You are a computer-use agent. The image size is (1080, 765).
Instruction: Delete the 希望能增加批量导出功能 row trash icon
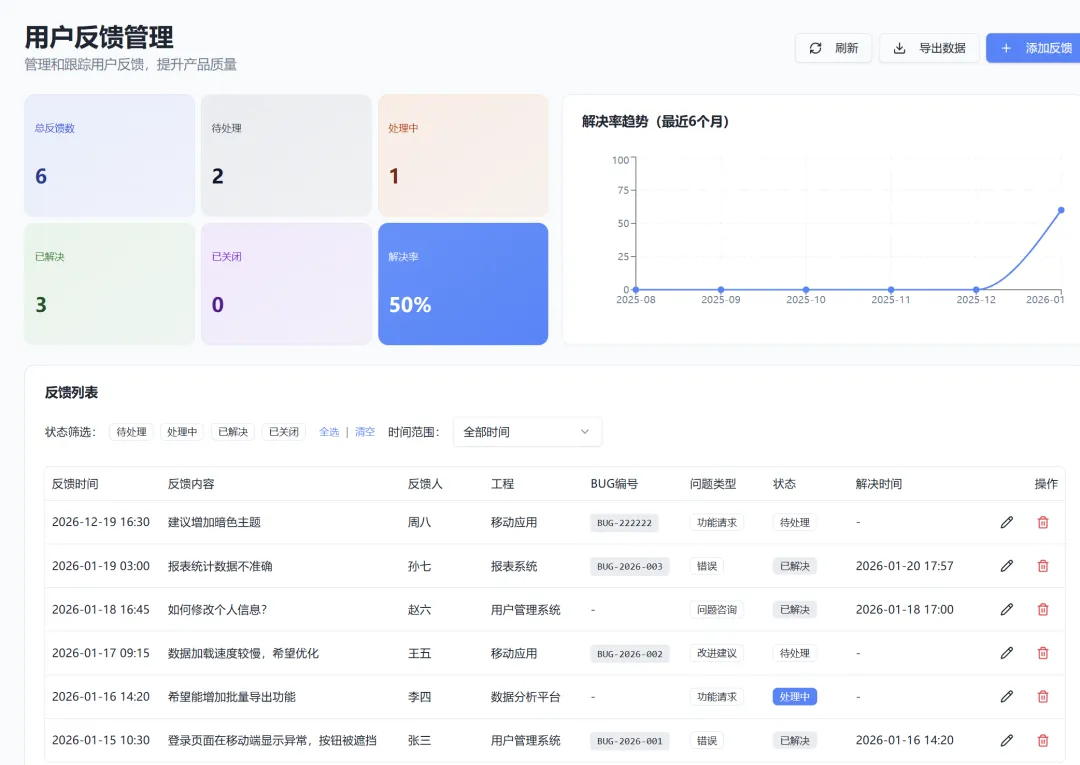[x=1043, y=697]
